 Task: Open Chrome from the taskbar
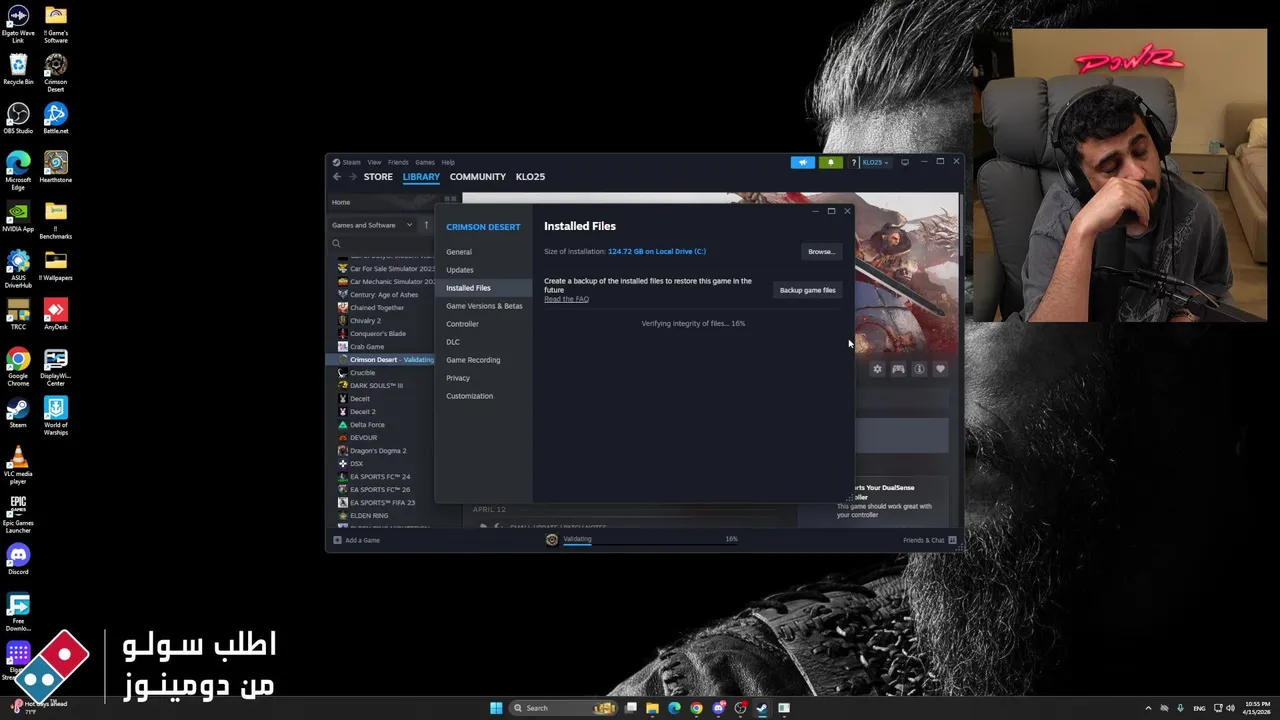click(x=696, y=708)
